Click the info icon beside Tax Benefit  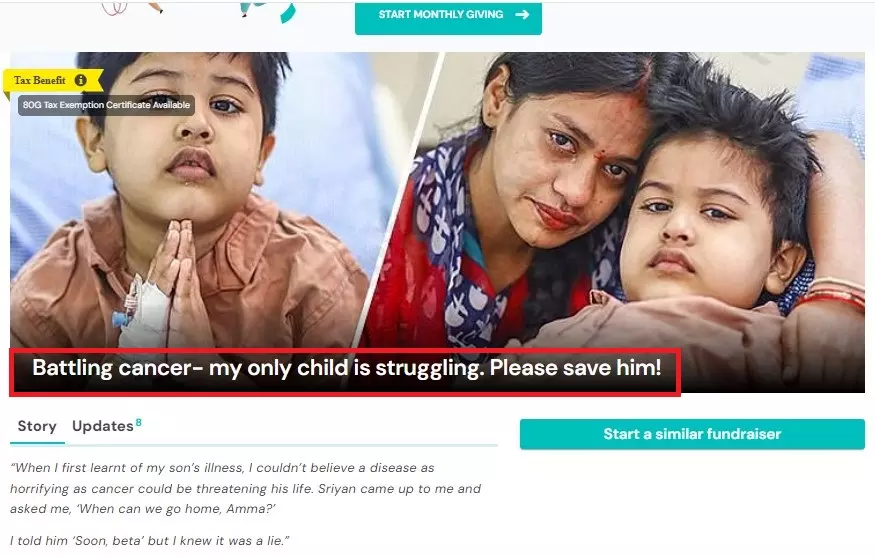81,80
